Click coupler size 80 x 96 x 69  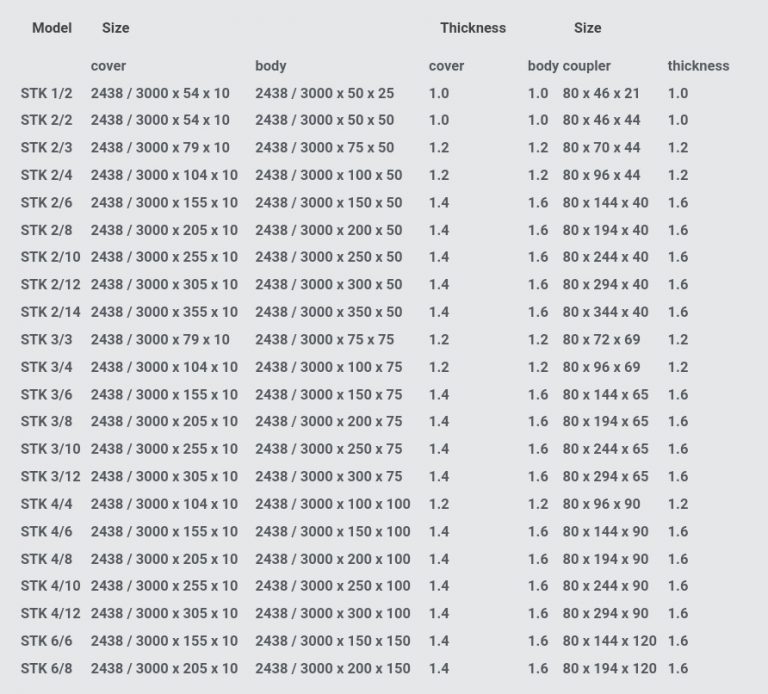pyautogui.click(x=601, y=367)
